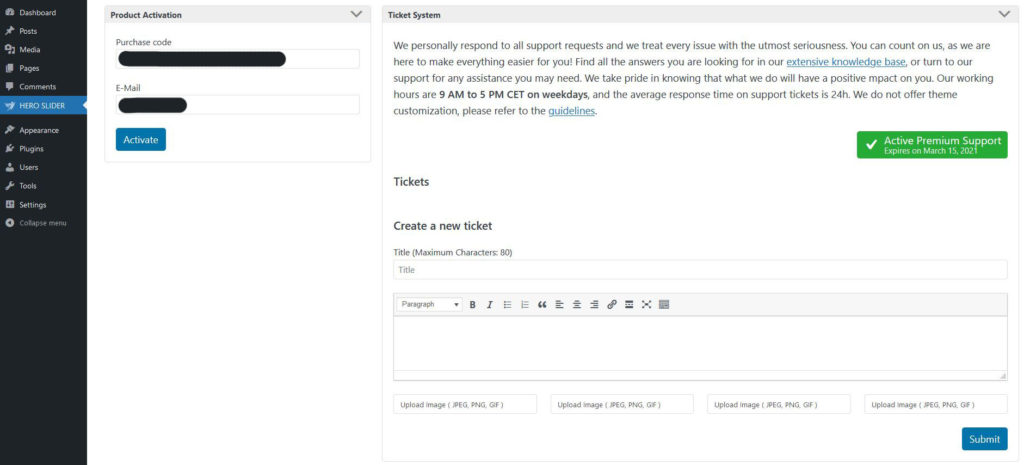Toggle the toolbar kitchen sink
Image resolution: width=1024 pixels, height=465 pixels.
coord(664,304)
